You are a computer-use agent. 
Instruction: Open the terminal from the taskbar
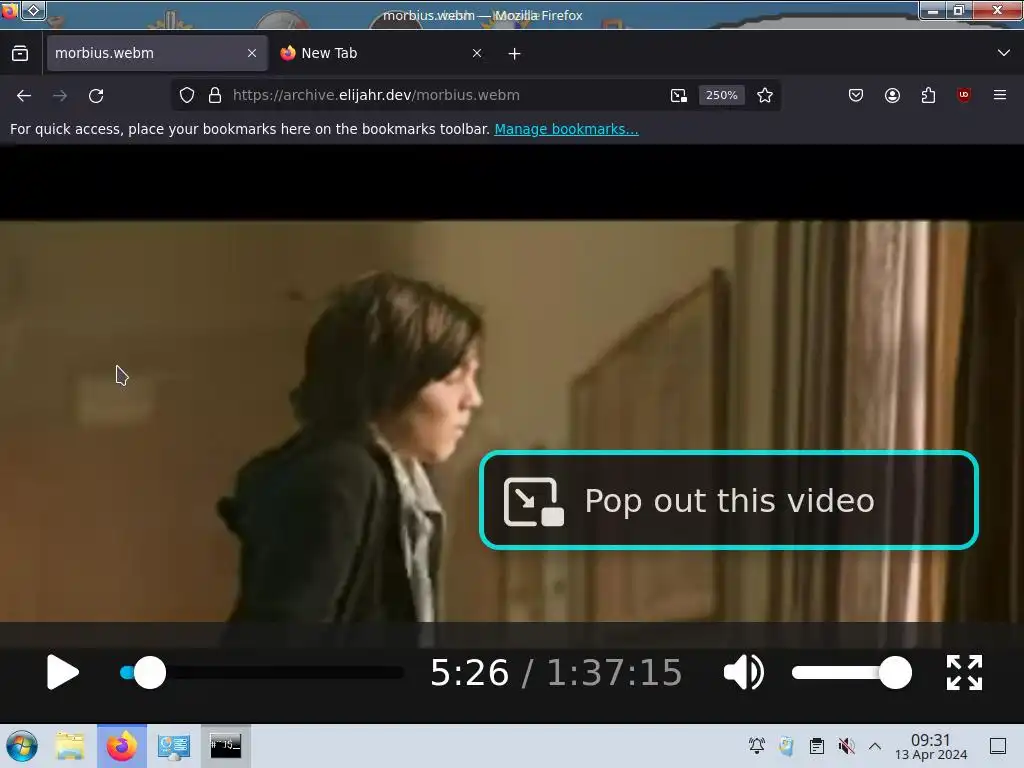(x=225, y=745)
